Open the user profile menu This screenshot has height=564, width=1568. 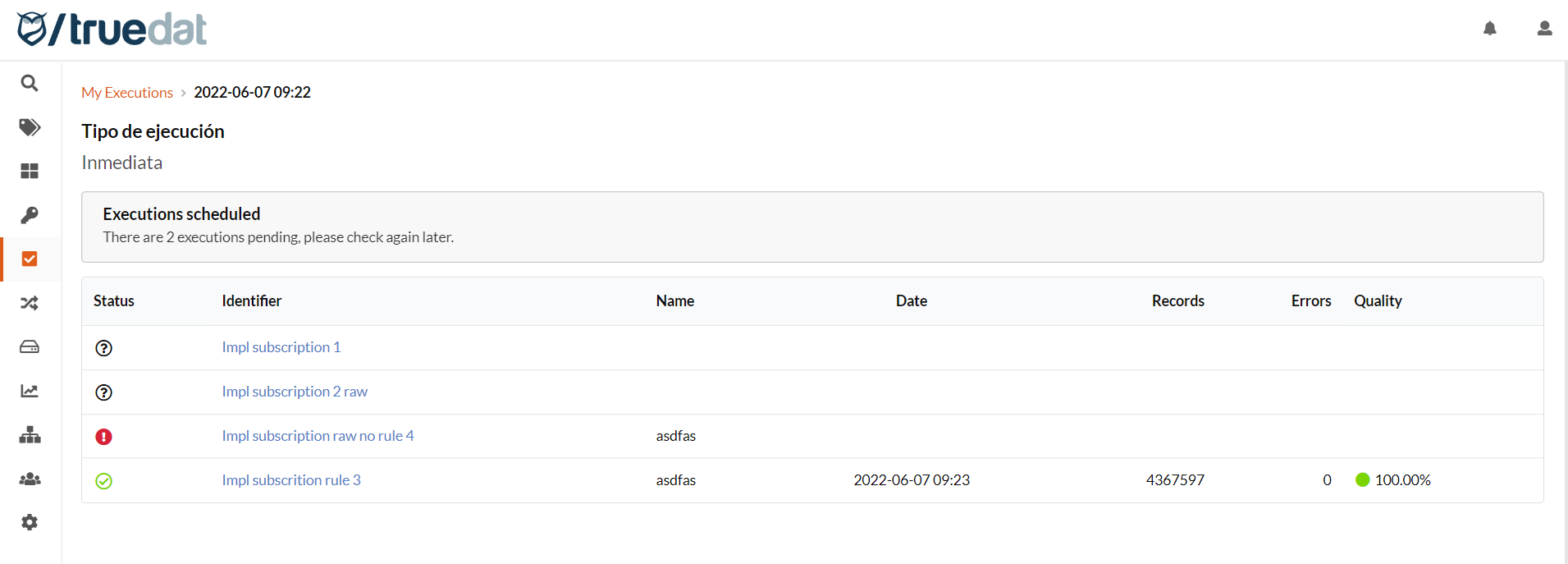point(1544,29)
